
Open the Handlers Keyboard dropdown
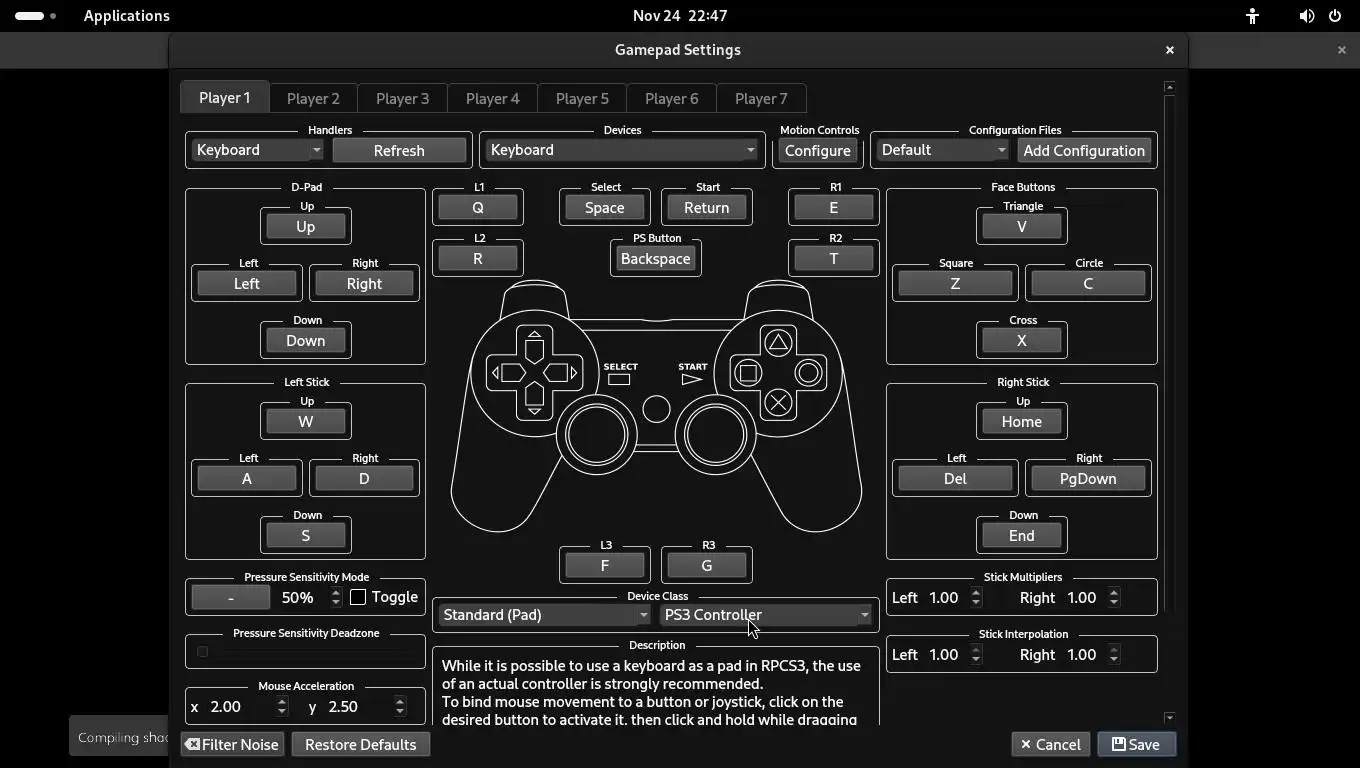tap(257, 150)
